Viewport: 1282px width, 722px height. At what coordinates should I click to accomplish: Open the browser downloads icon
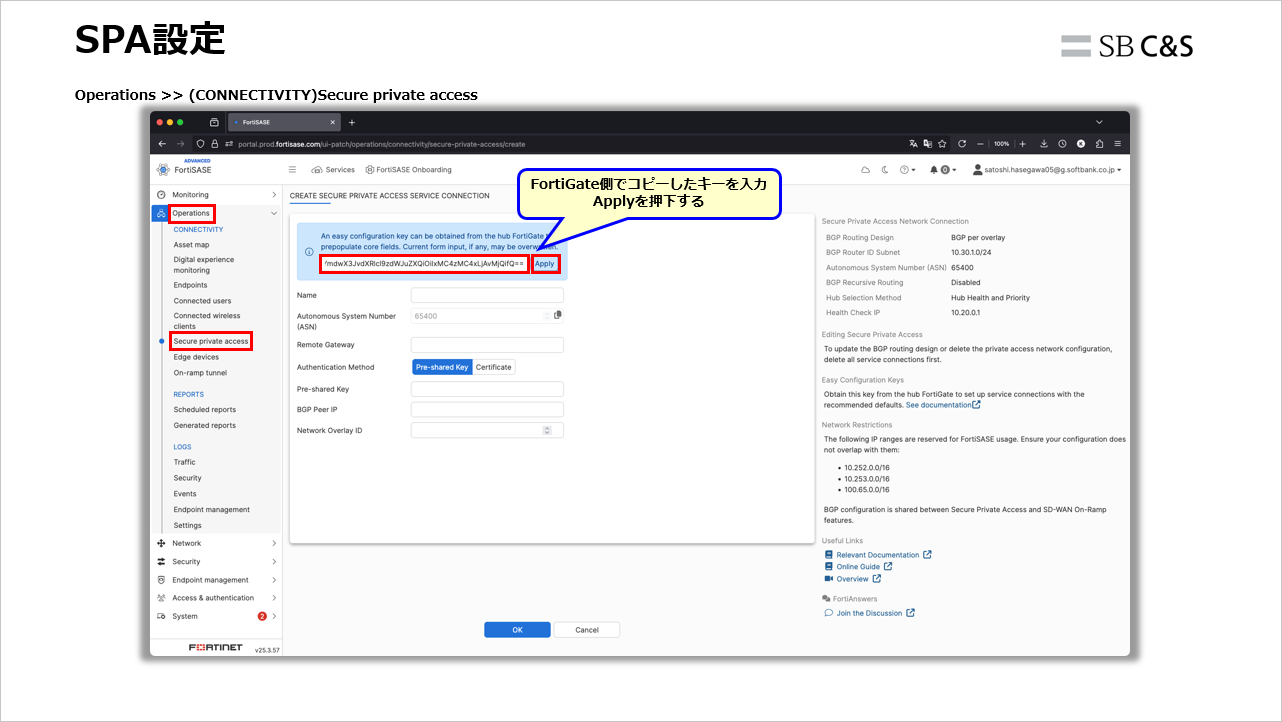coord(1044,144)
